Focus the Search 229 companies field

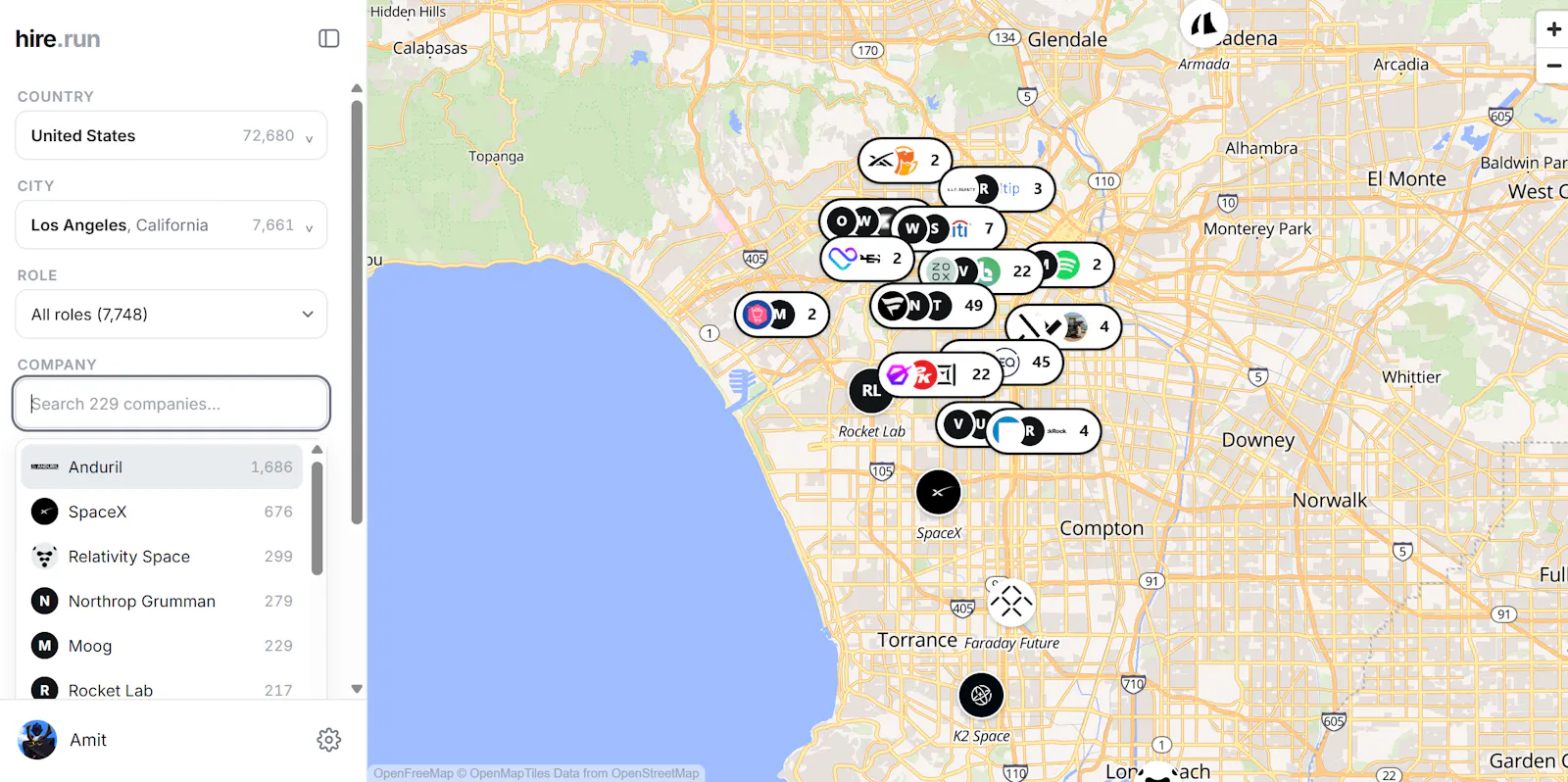point(171,404)
